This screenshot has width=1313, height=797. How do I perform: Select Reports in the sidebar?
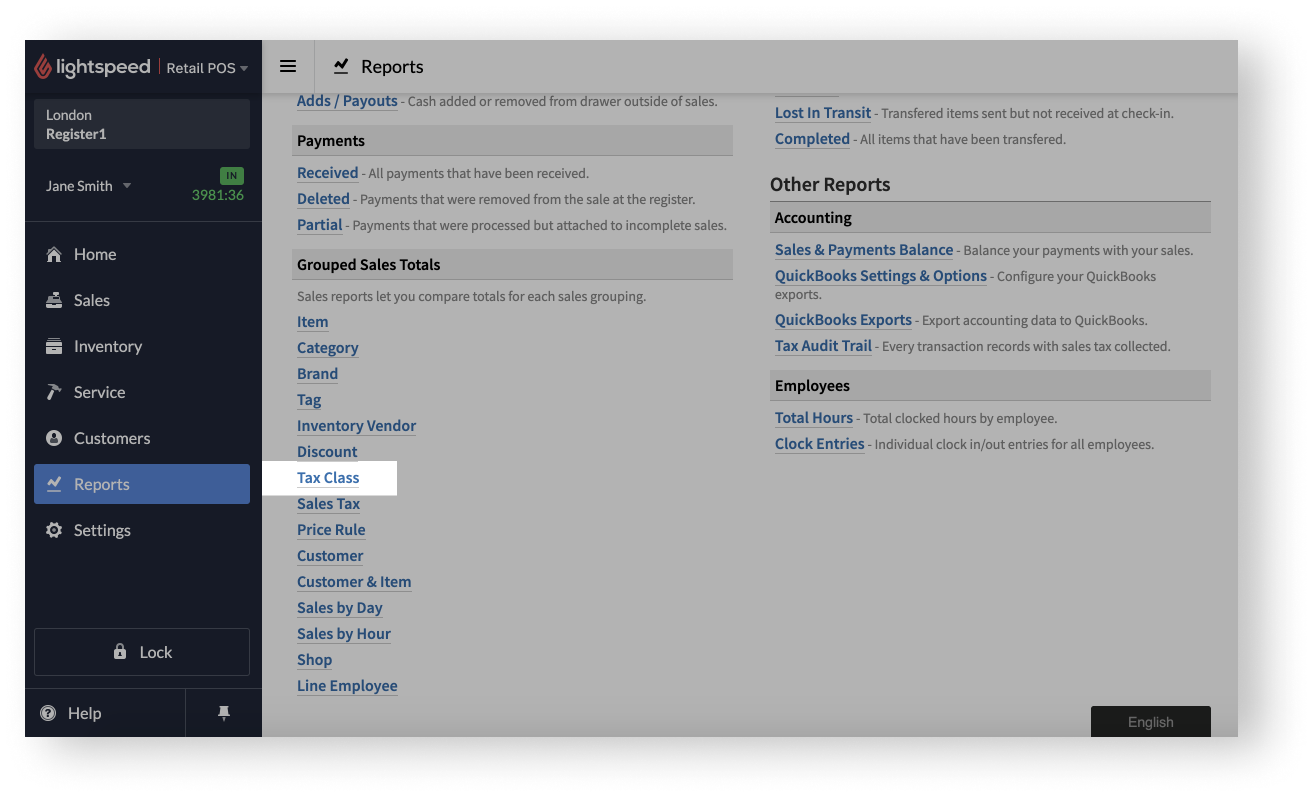(x=142, y=484)
